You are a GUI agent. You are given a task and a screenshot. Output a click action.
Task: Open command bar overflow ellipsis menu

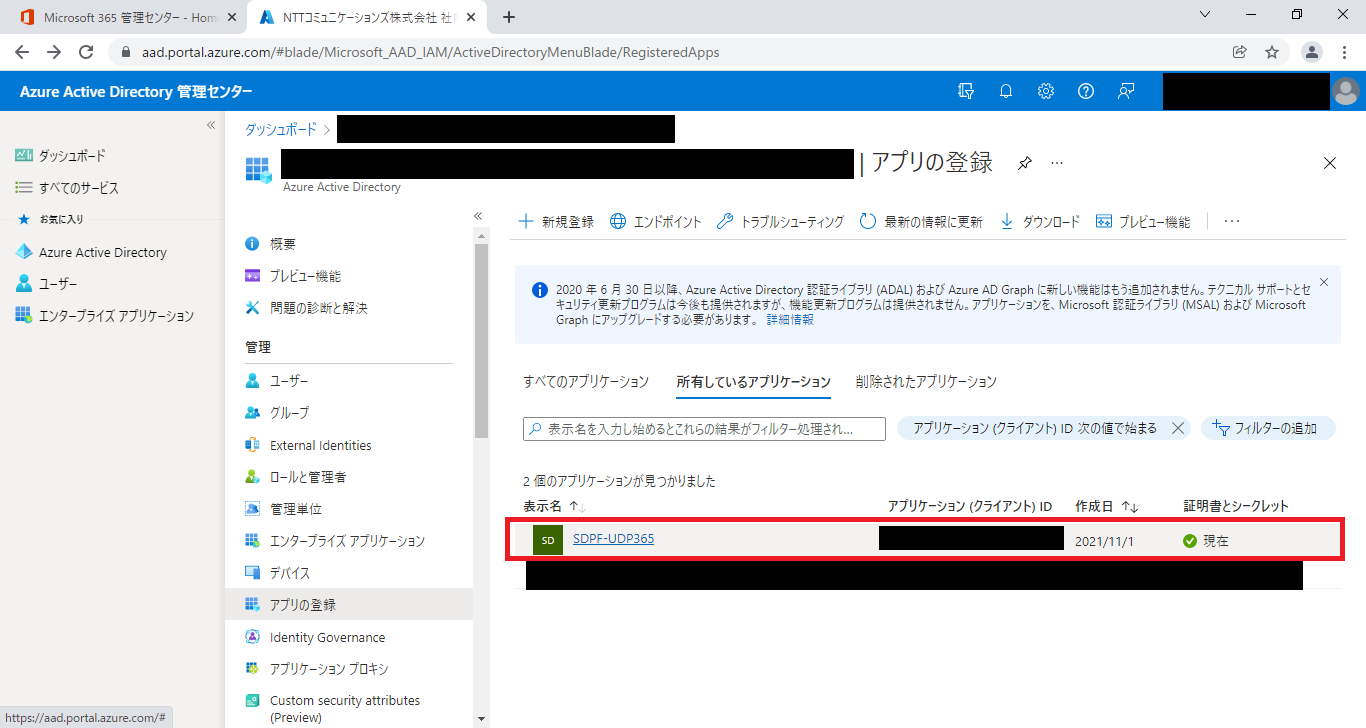pyautogui.click(x=1232, y=222)
